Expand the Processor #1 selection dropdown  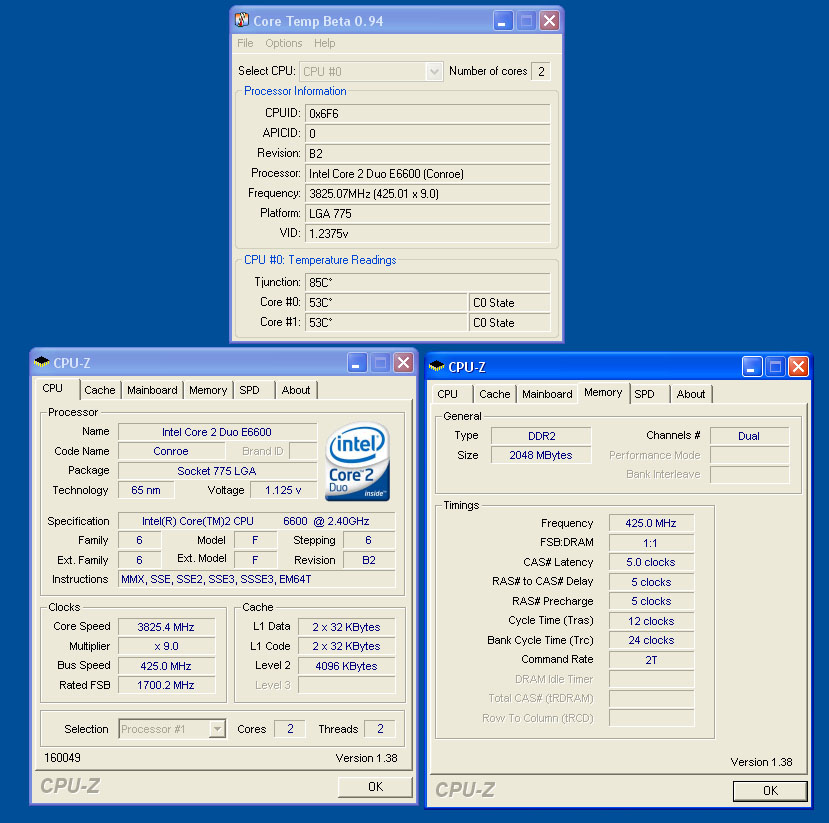[x=217, y=729]
